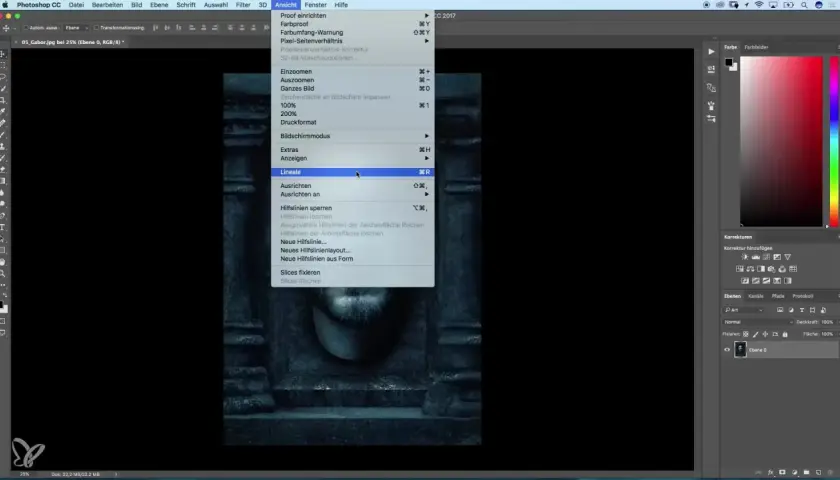Add a Curves adjustment
Image resolution: width=840 pixels, height=480 pixels.
click(x=766, y=257)
